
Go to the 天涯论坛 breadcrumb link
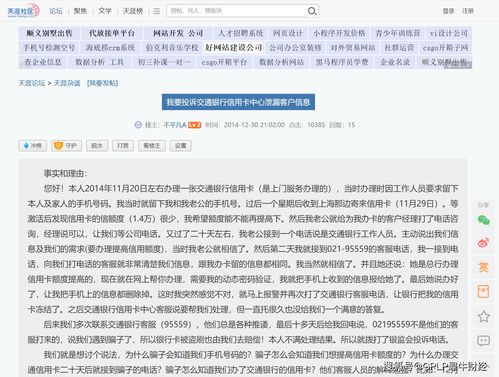[x=32, y=83]
